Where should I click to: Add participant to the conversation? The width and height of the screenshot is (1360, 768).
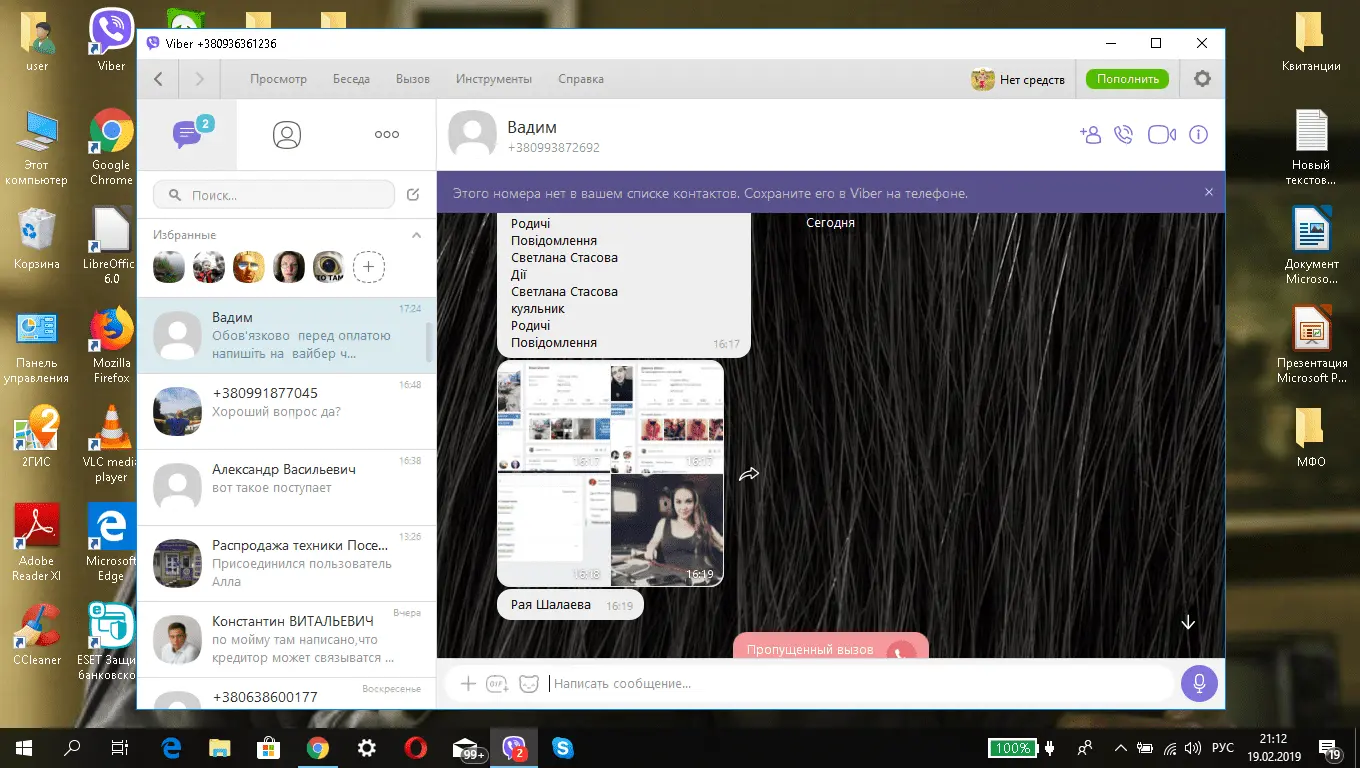click(1089, 135)
